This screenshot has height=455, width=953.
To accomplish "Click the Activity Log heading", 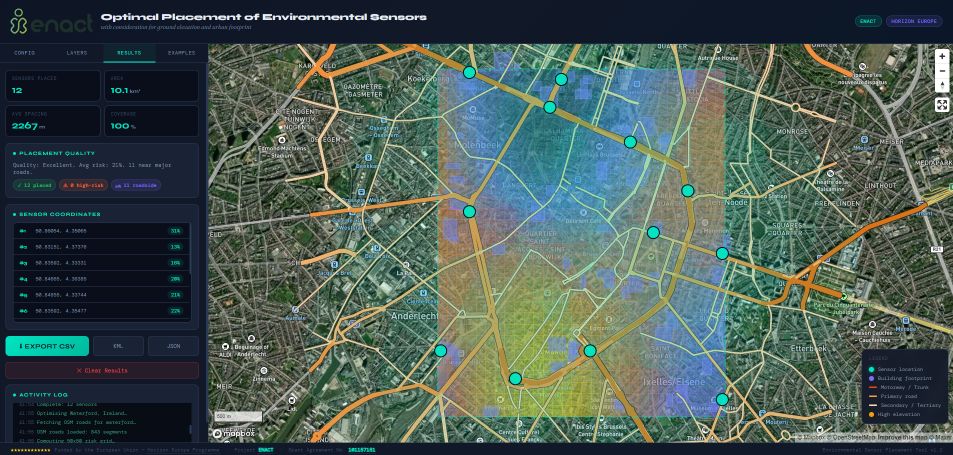I will pos(41,395).
